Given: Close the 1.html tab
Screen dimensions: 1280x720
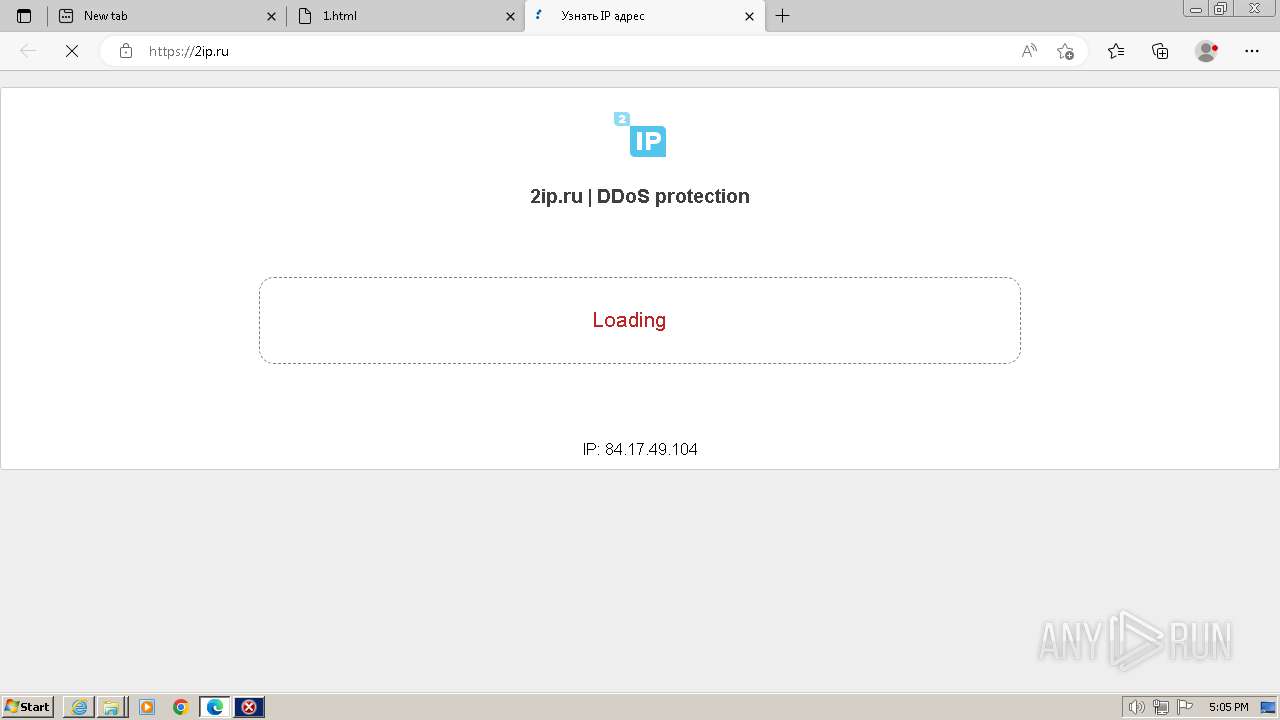Looking at the screenshot, I should point(511,16).
